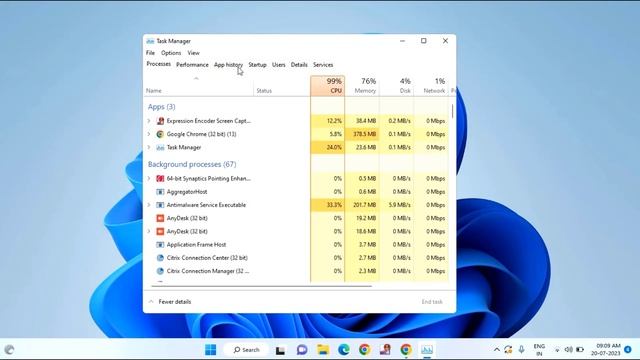
Task: Click Antimalware disk value 5.9 MB/s
Action: [x=399, y=205]
